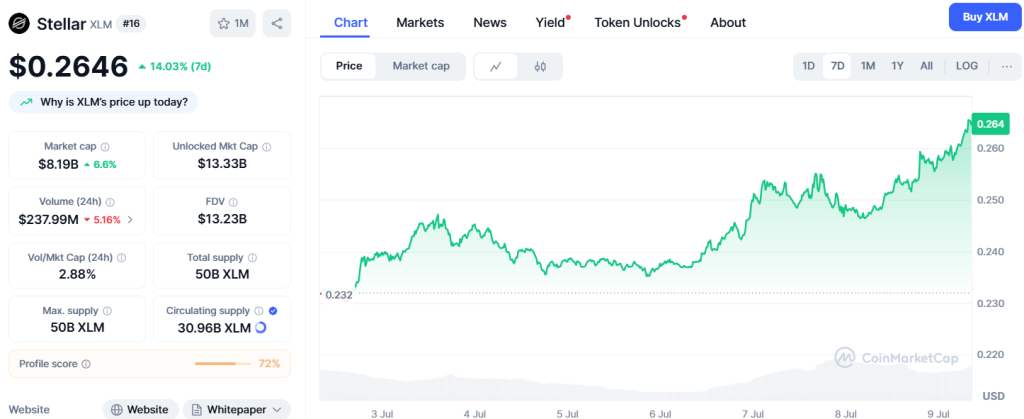Click the 7 Jul date marker
The width and height of the screenshot is (1024, 419).
(x=754, y=414)
